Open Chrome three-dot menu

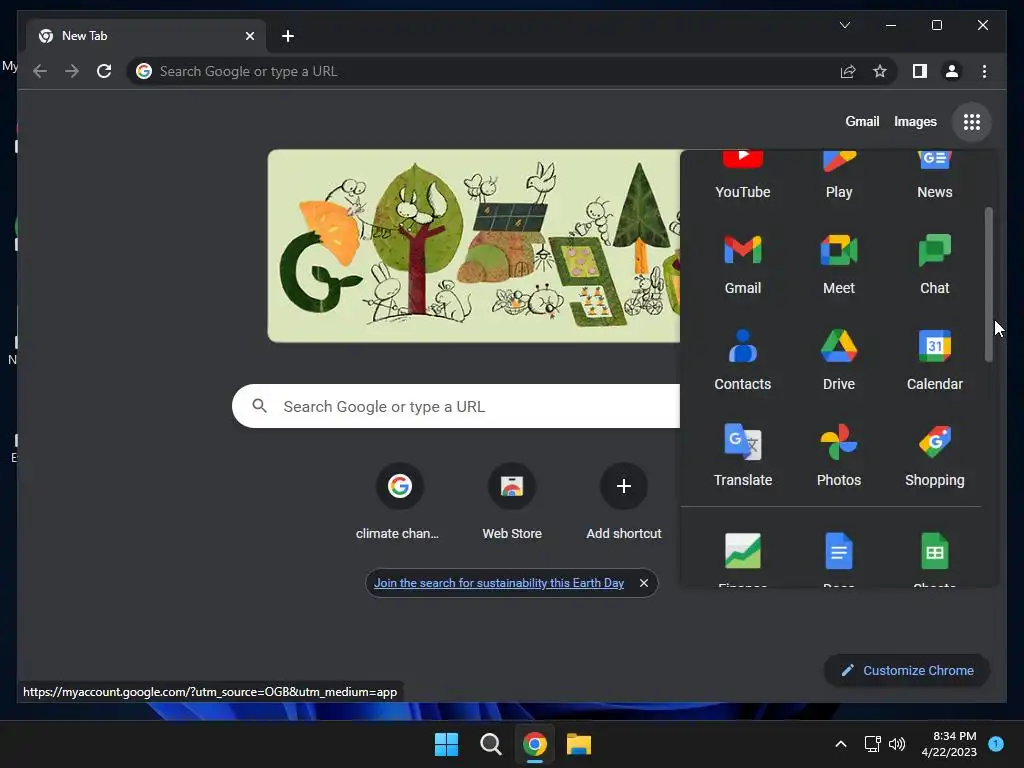[x=984, y=71]
